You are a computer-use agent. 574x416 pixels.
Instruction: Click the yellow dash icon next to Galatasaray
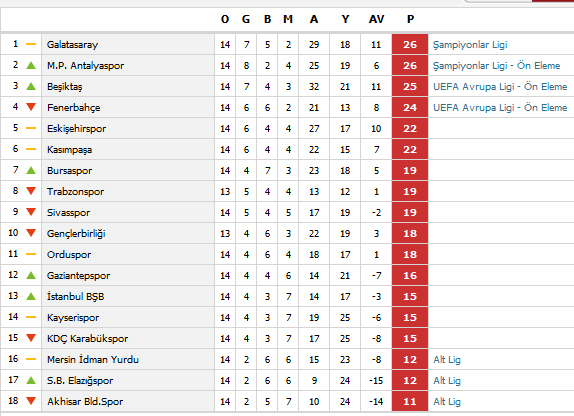(x=31, y=44)
